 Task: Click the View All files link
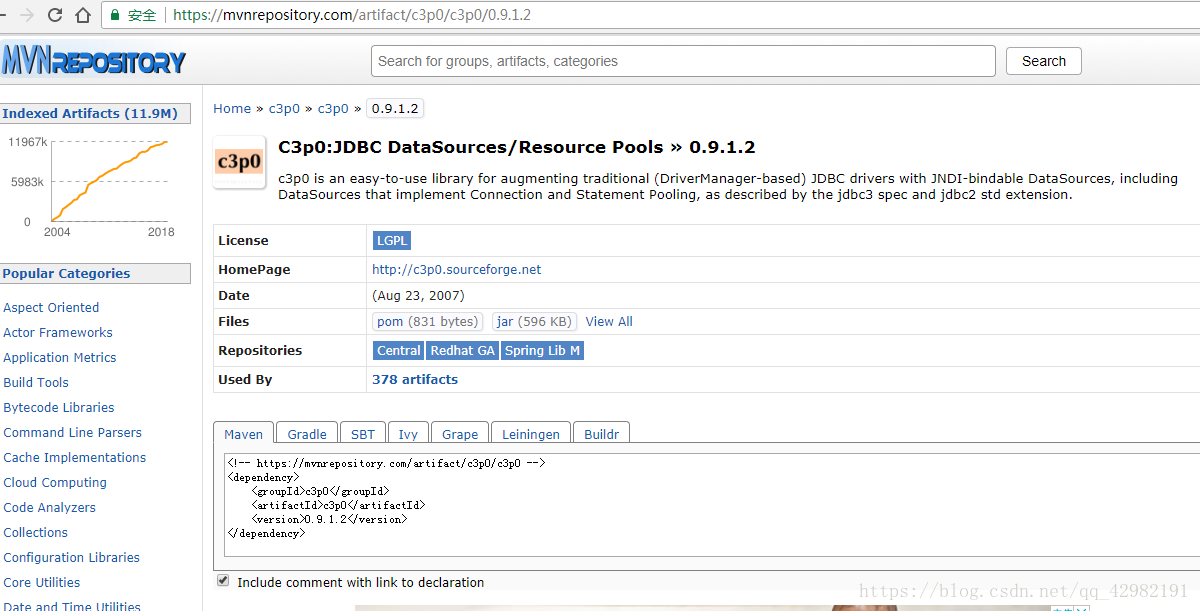click(x=609, y=321)
